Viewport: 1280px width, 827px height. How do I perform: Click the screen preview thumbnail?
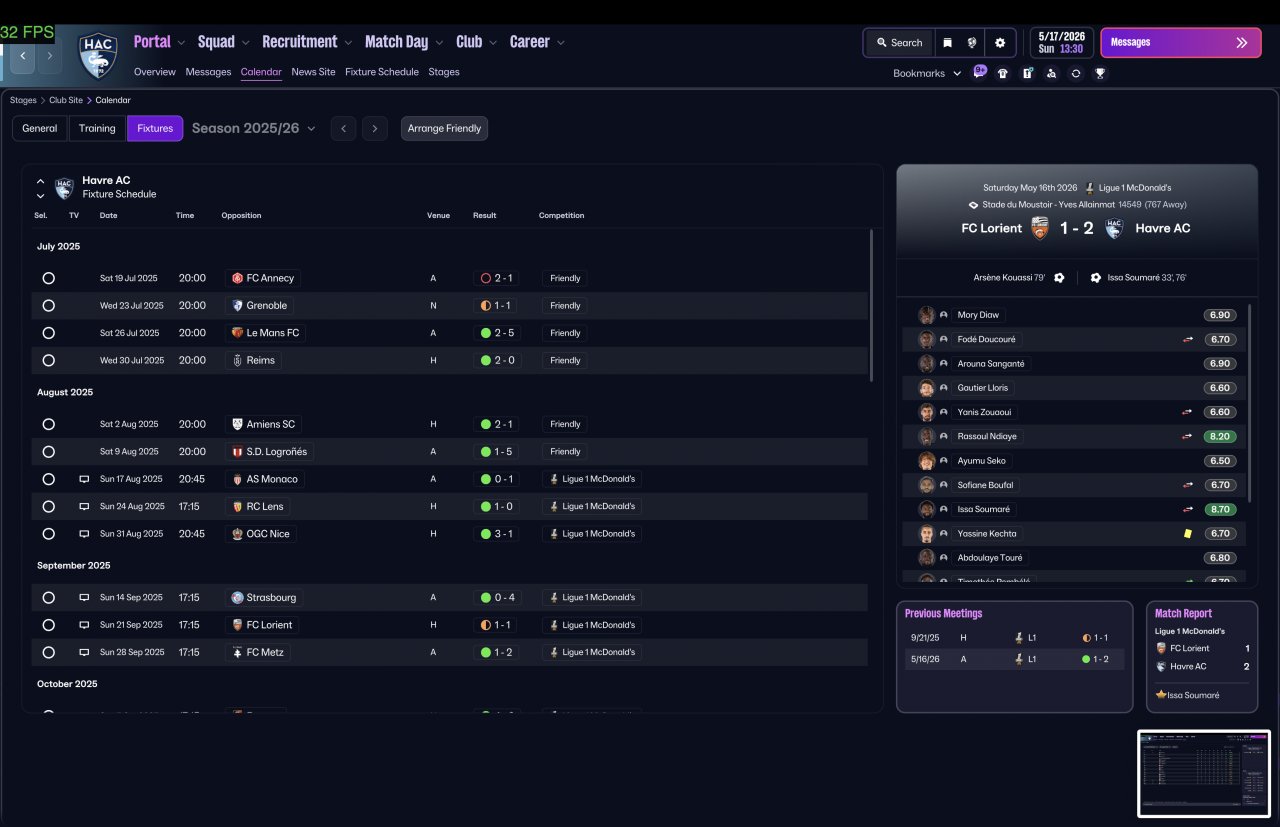[x=1204, y=774]
